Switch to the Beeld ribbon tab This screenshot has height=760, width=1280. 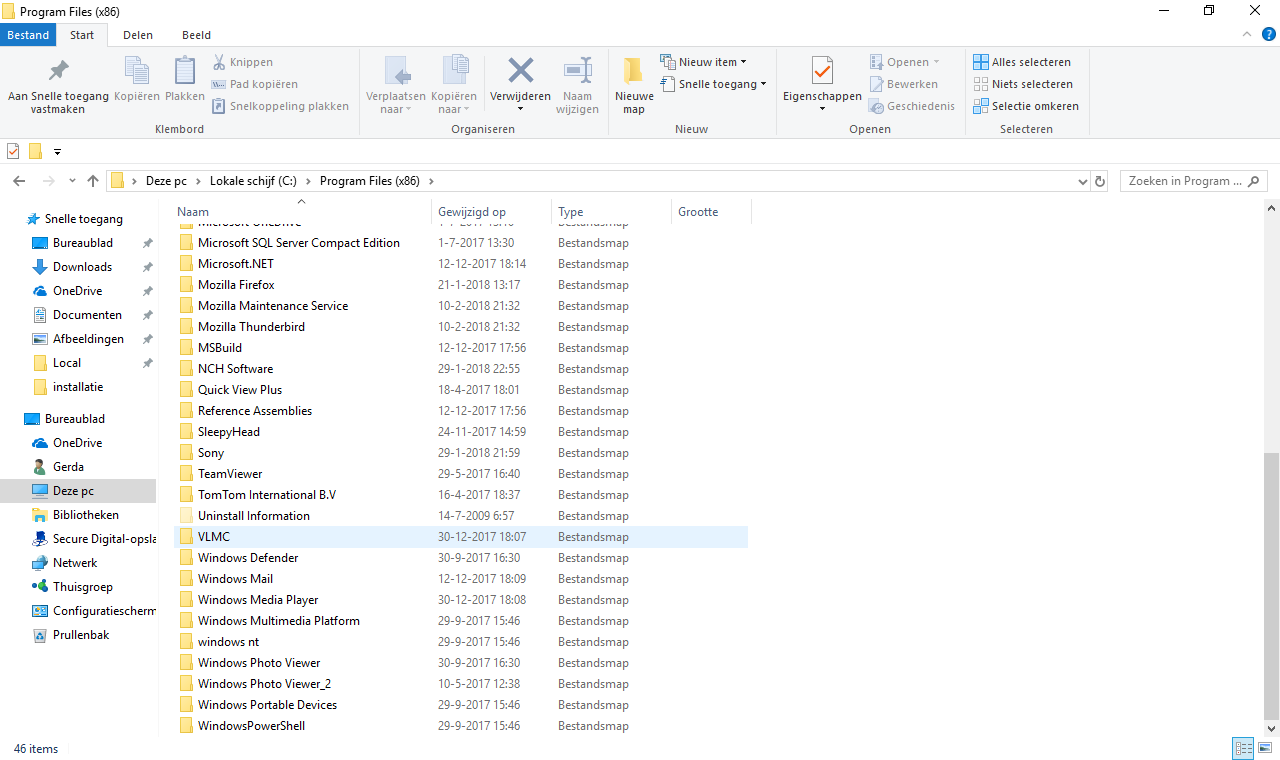click(196, 35)
